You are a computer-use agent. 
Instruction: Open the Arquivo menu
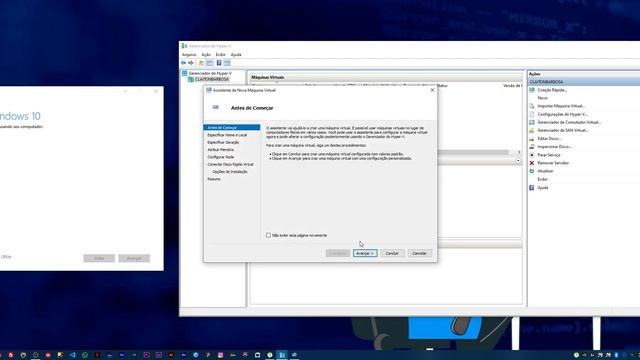189,55
